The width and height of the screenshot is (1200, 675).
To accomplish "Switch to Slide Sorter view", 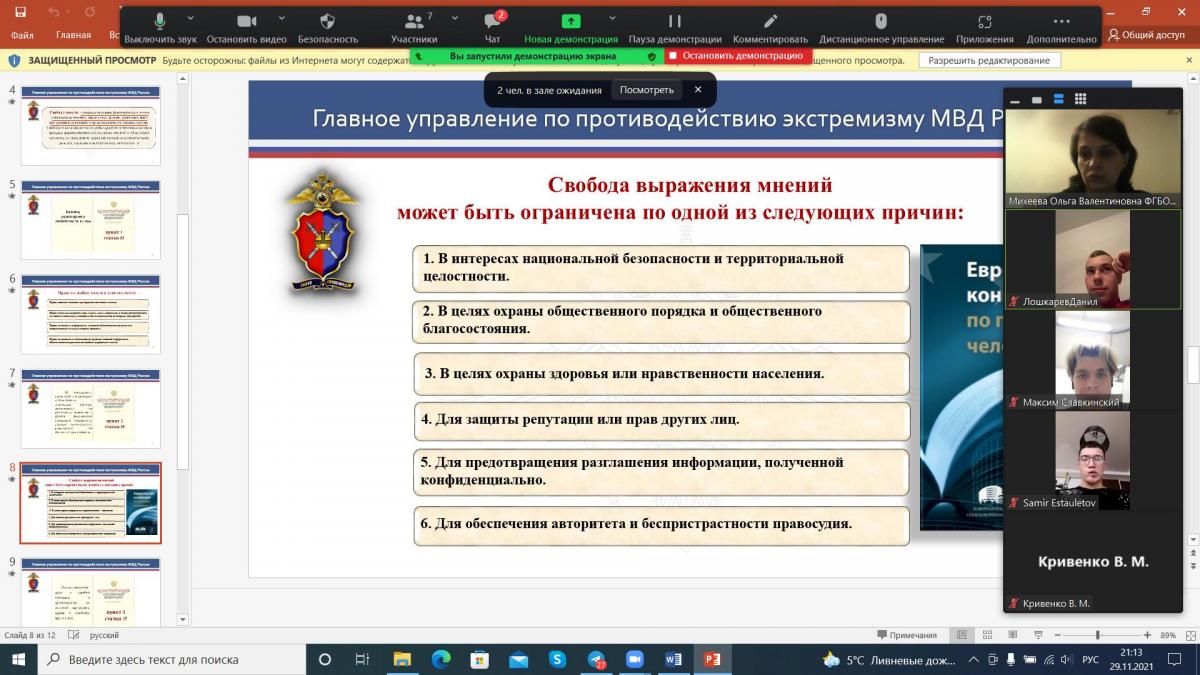I will click(985, 635).
